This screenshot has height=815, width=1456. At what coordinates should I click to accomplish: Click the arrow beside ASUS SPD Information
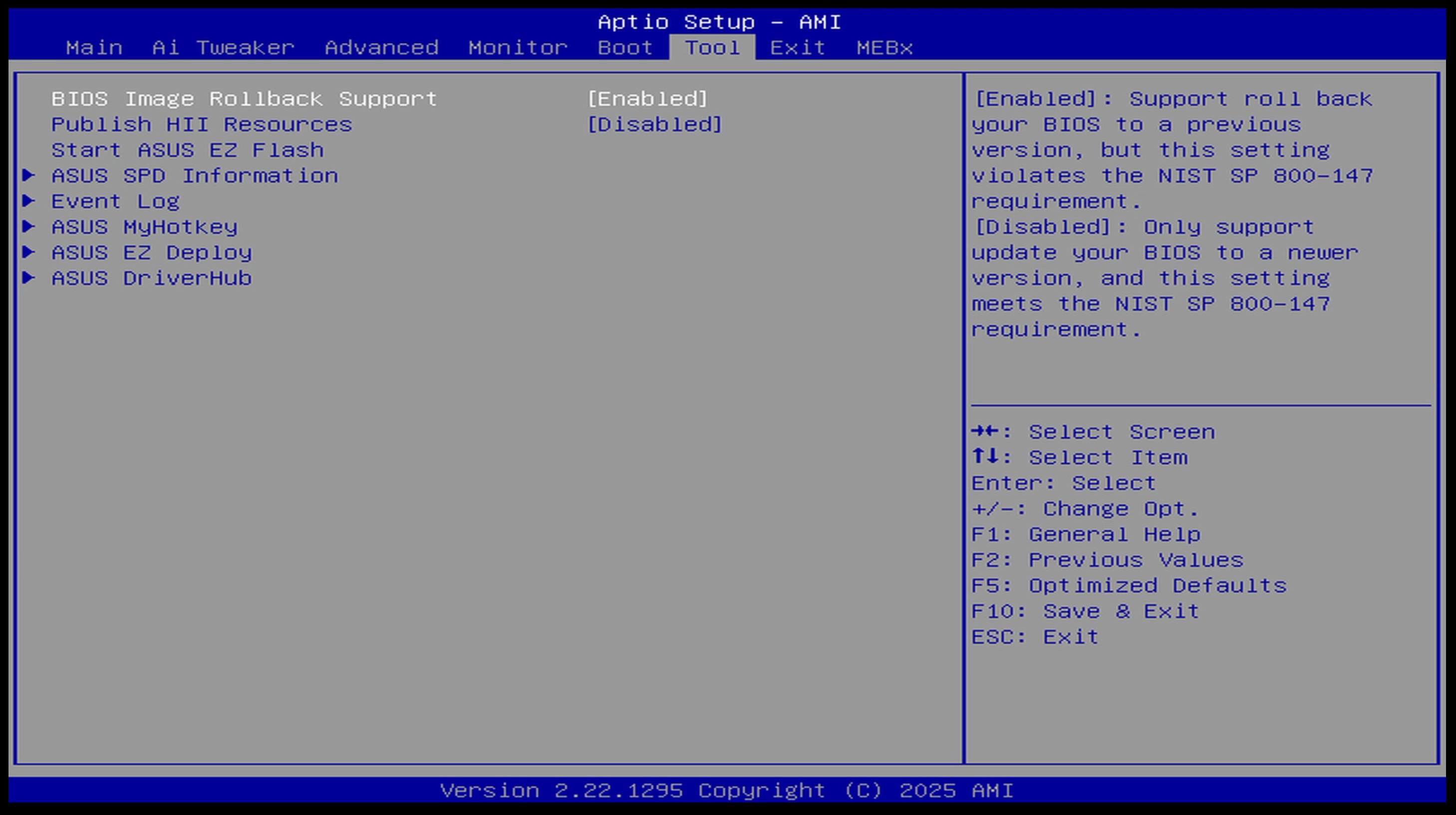pyautogui.click(x=28, y=175)
